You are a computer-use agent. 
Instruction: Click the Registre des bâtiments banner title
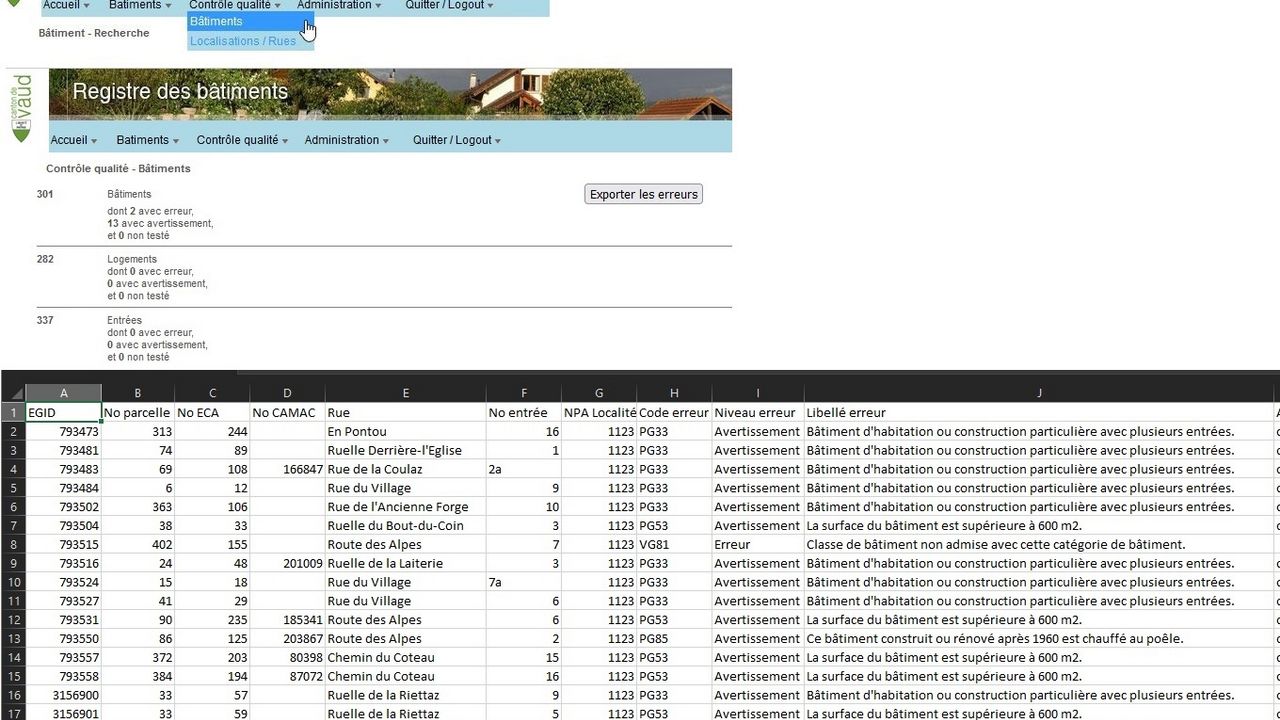click(180, 92)
